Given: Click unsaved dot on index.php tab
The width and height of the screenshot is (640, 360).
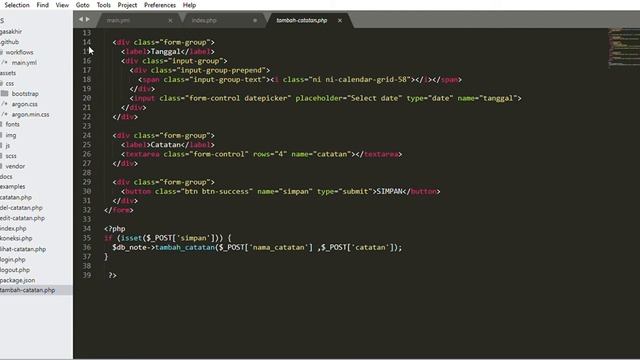Looking at the screenshot, I should (255, 20).
